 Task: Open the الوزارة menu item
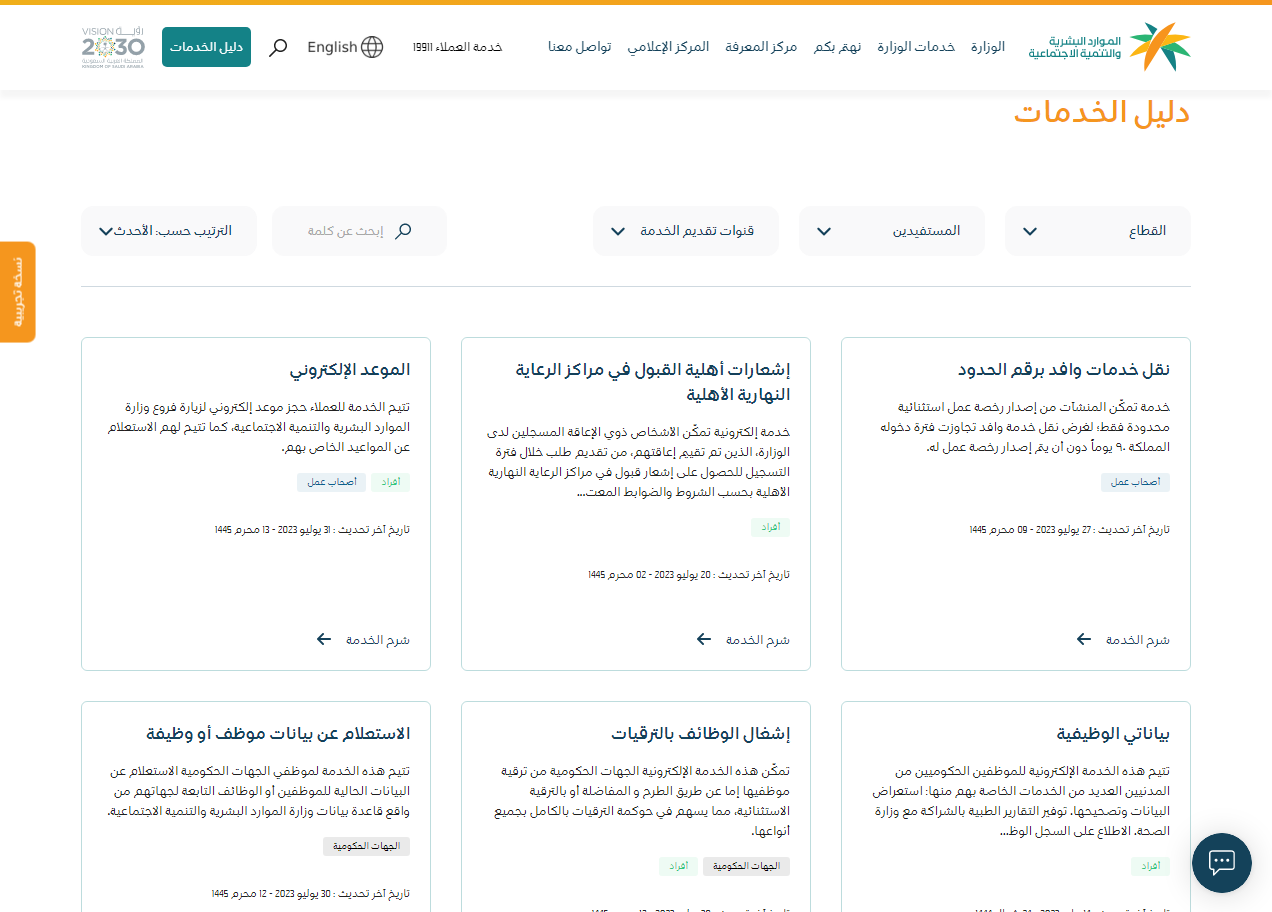[x=987, y=47]
